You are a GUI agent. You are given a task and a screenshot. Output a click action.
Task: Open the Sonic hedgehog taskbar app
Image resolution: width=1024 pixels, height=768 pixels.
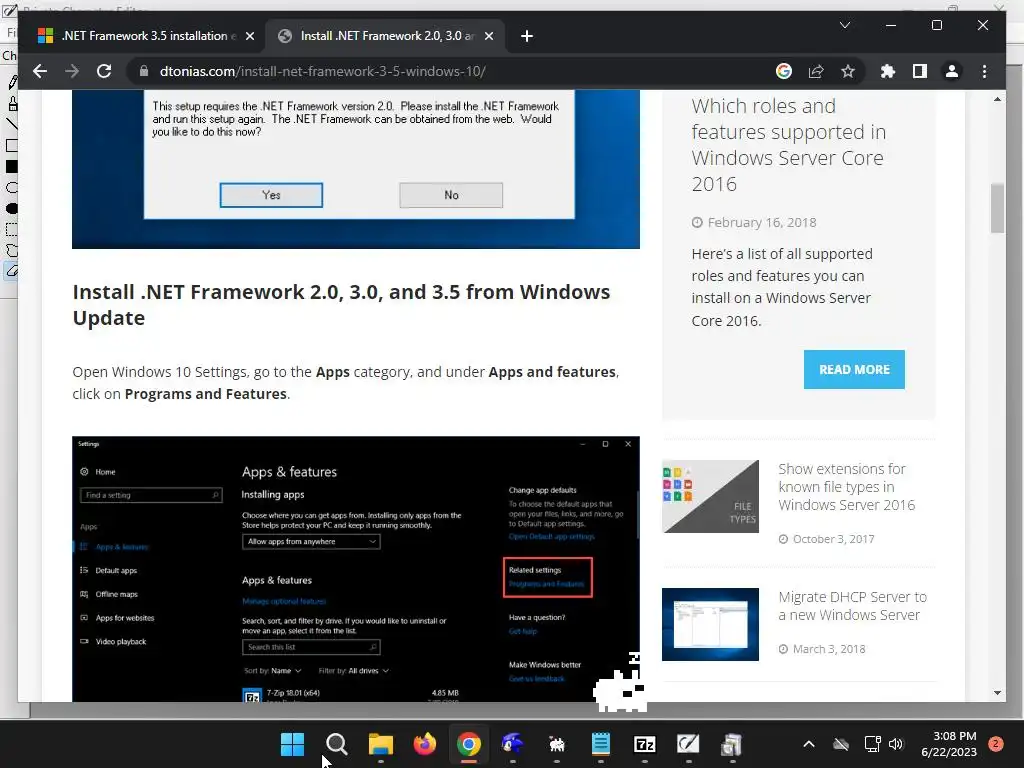click(x=513, y=744)
